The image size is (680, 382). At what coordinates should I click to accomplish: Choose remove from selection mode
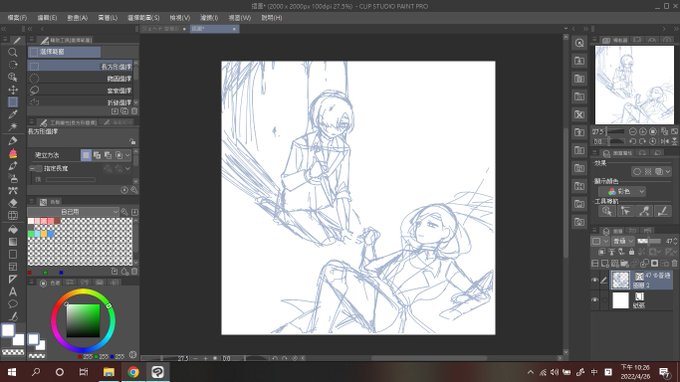pyautogui.click(x=108, y=155)
